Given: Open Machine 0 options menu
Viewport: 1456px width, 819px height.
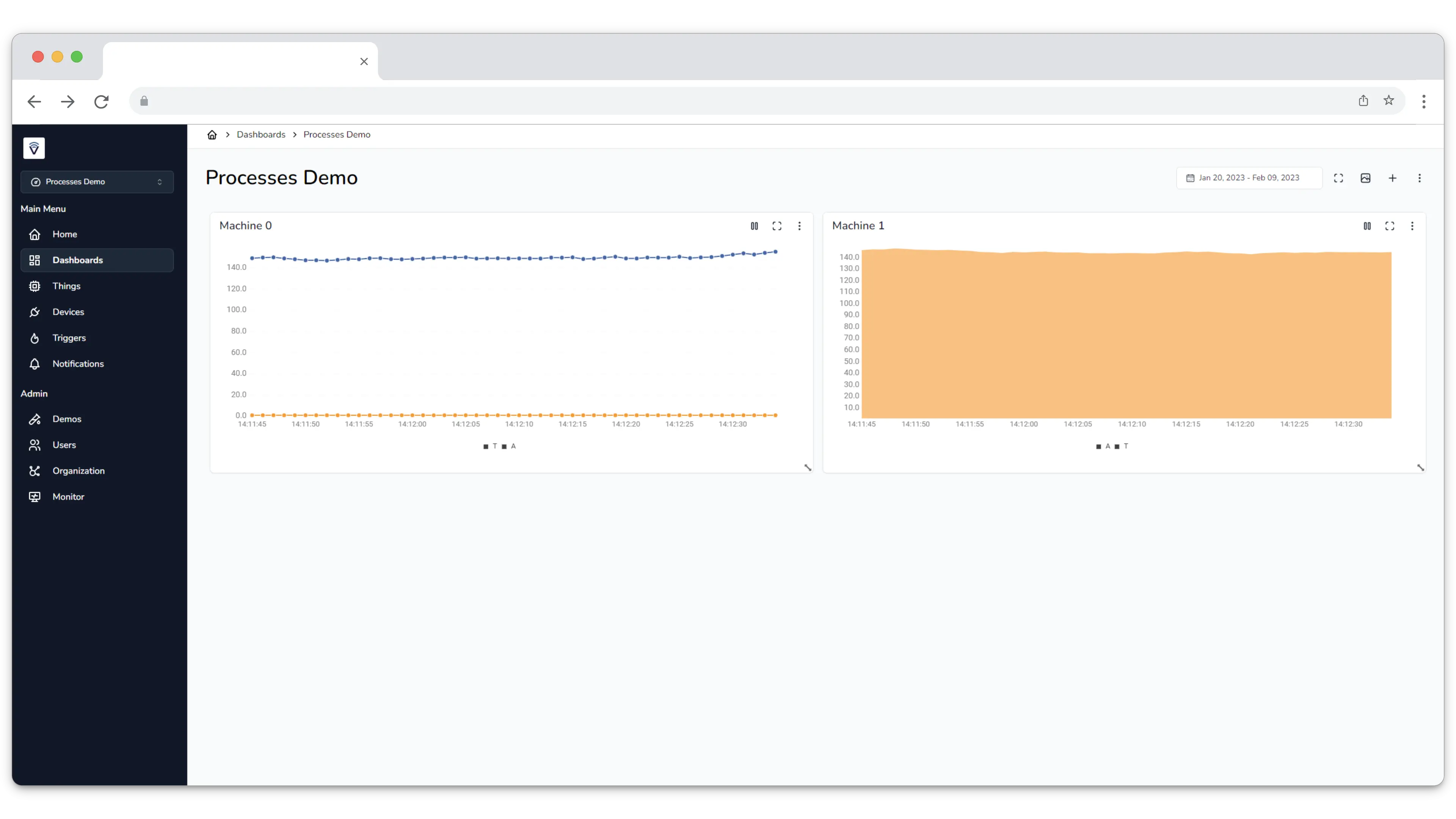Looking at the screenshot, I should pos(800,226).
